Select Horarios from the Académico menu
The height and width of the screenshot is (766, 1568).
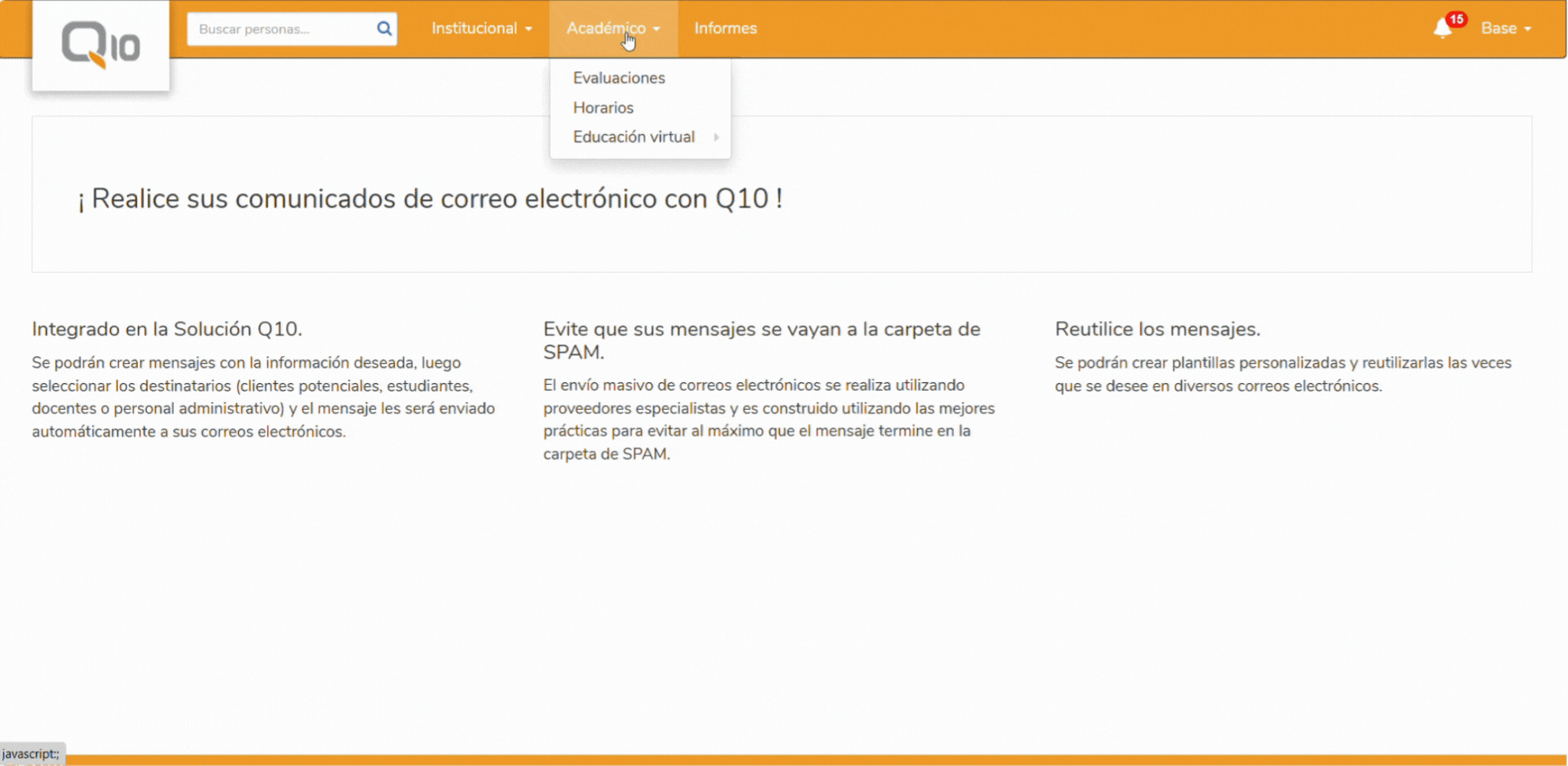click(x=603, y=107)
